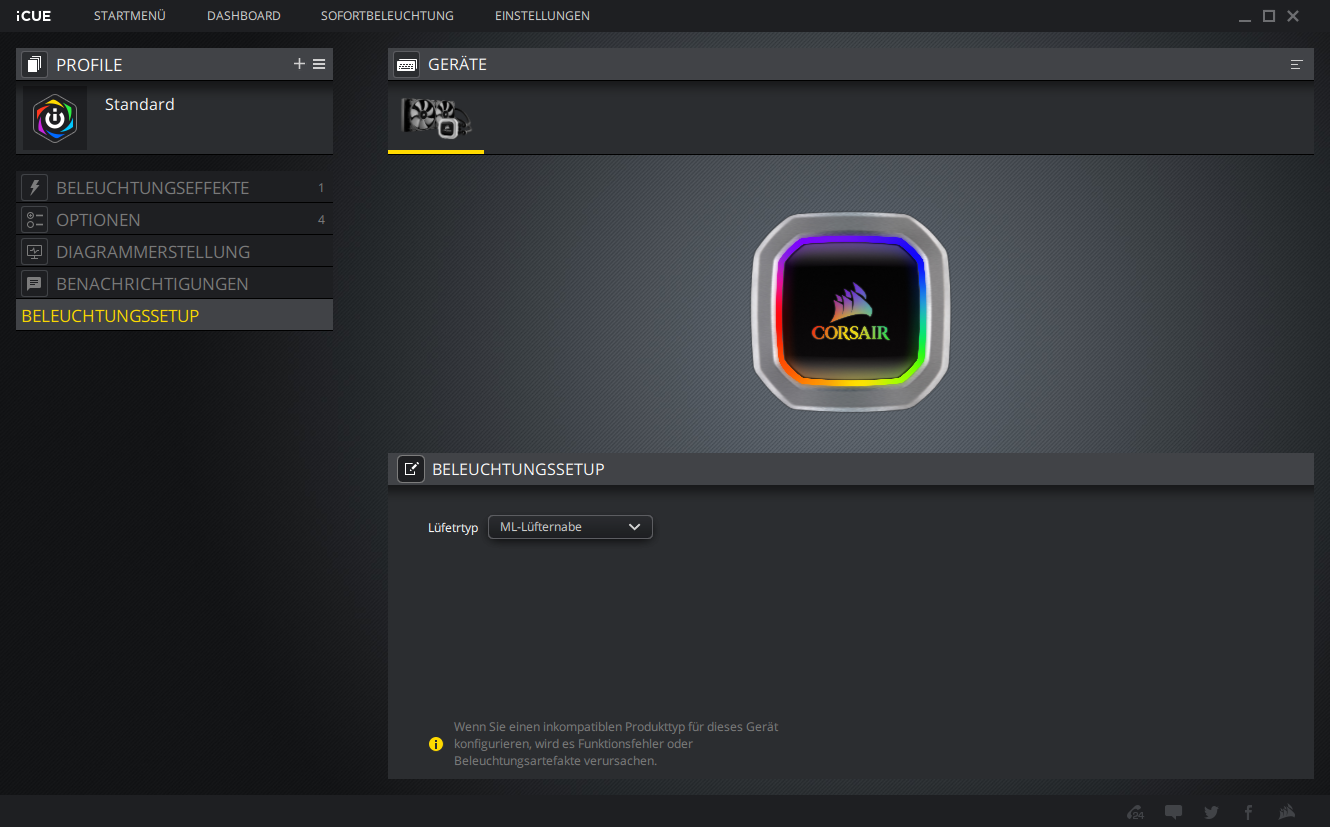This screenshot has width=1330, height=827.
Task: Click the Beleuchtungssetup edit header icon
Action: pyautogui.click(x=411, y=469)
